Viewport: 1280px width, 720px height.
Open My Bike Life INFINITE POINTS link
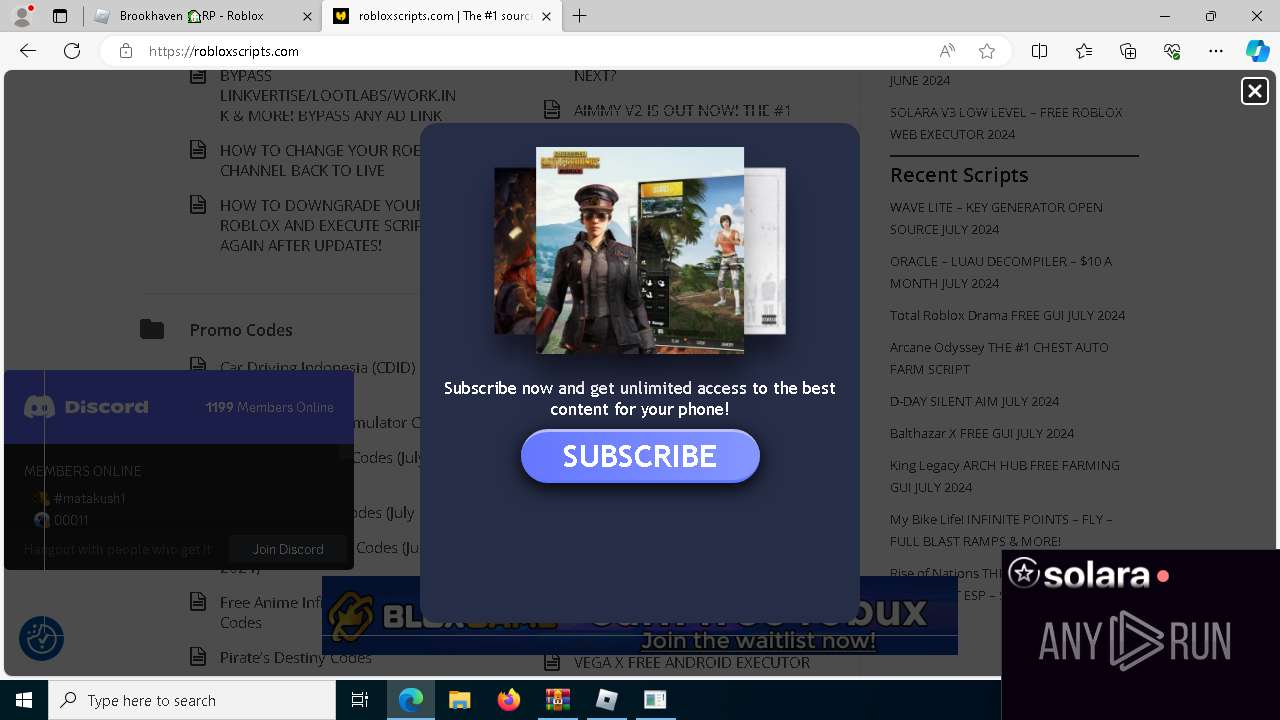(x=1001, y=530)
